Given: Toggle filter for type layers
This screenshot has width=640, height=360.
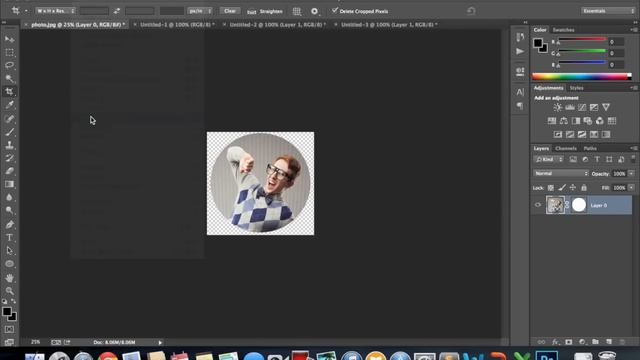Looking at the screenshot, I should pos(597,160).
